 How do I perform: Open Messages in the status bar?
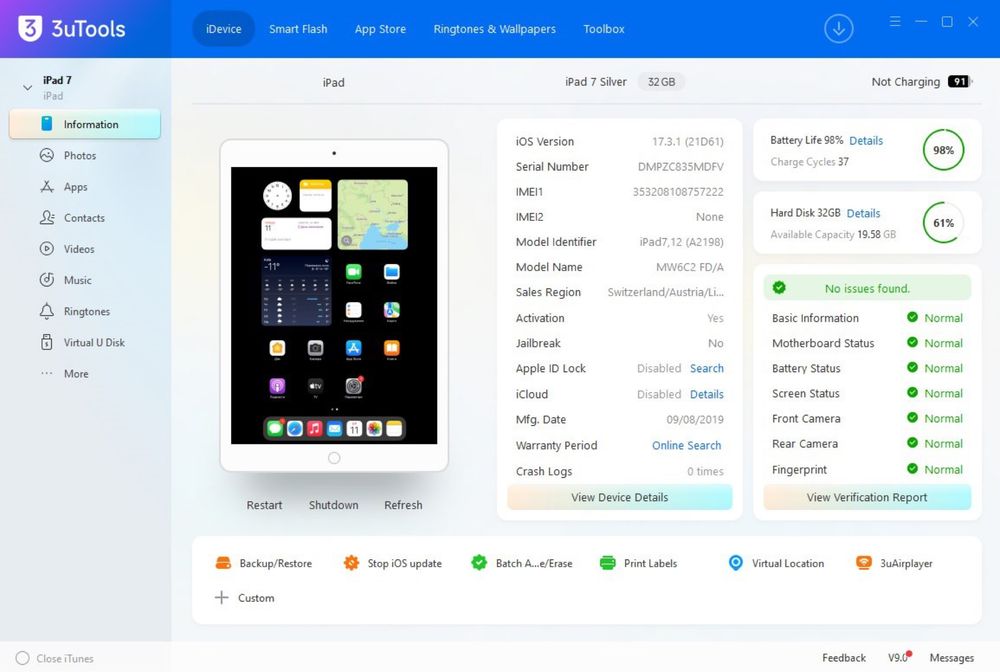click(x=952, y=657)
